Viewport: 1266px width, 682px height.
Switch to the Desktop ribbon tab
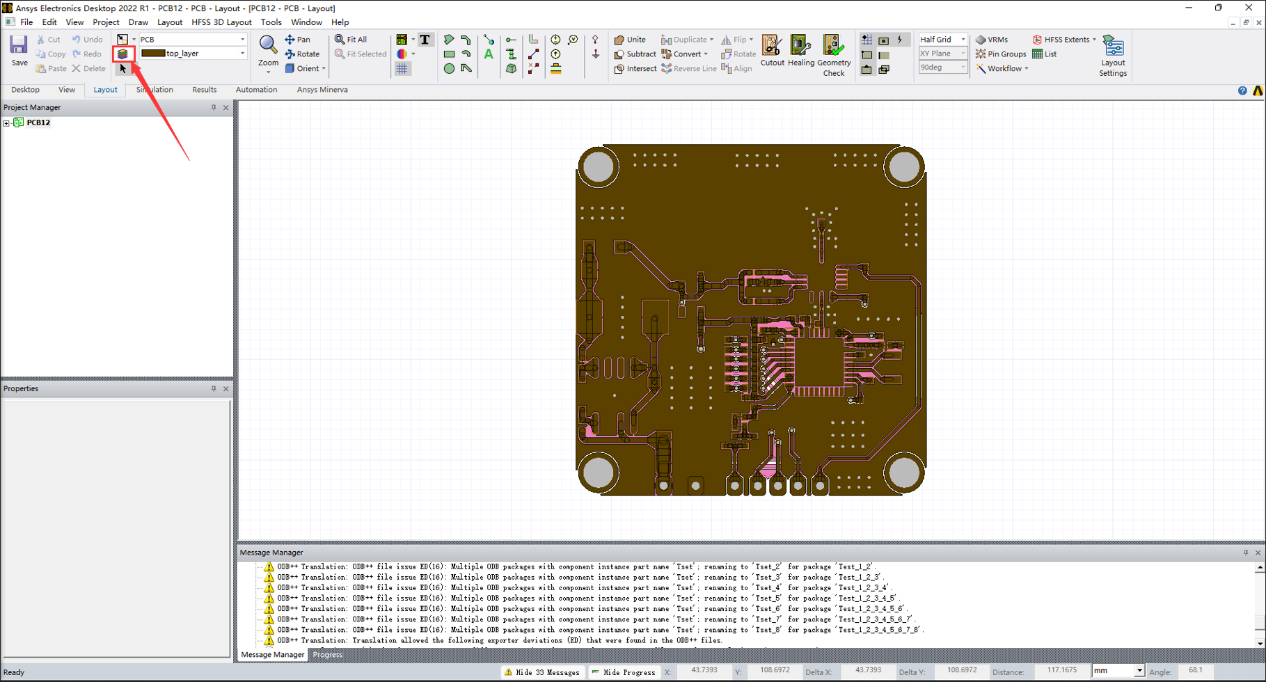click(25, 90)
